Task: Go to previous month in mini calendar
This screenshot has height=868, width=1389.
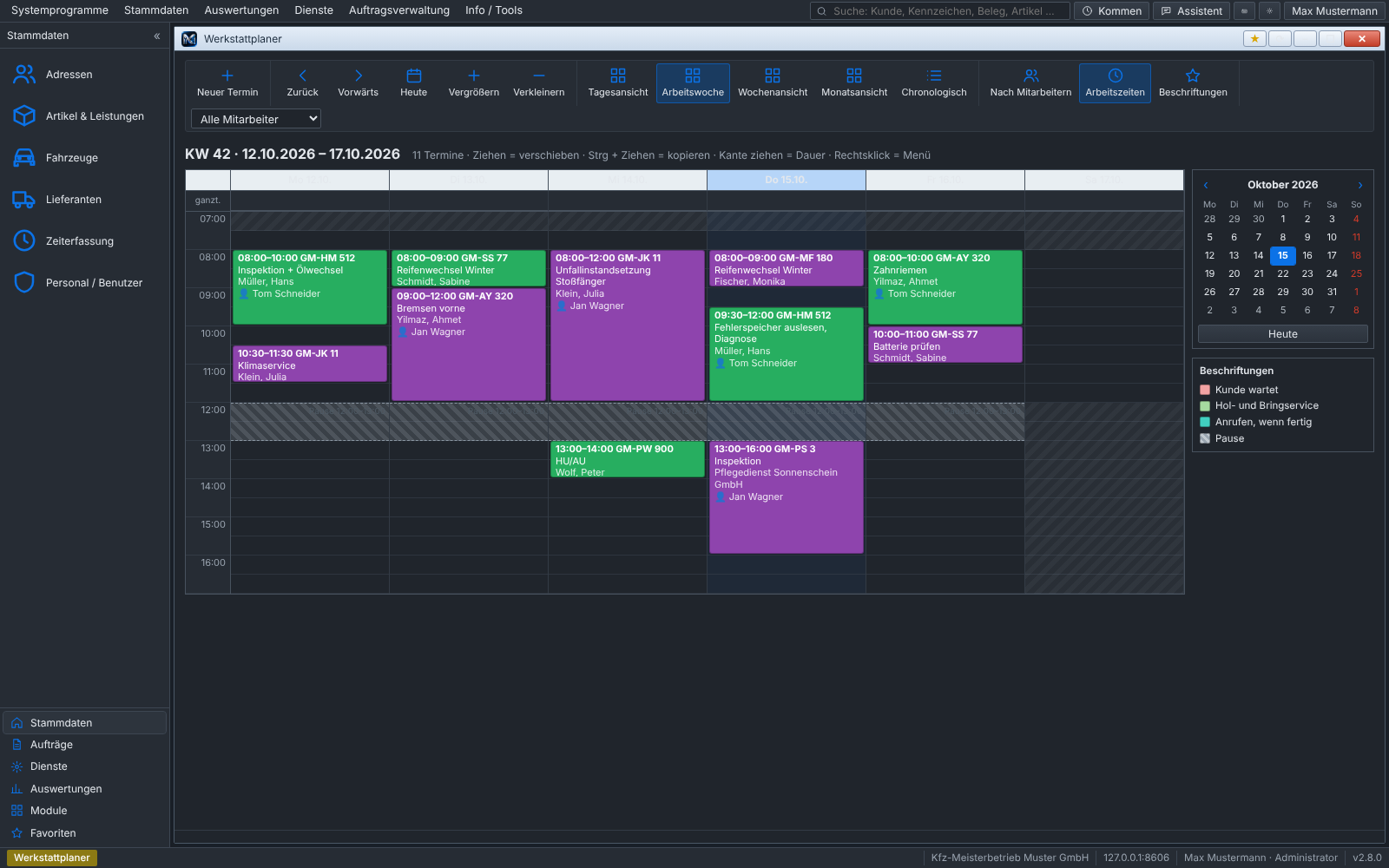Action: click(1206, 185)
